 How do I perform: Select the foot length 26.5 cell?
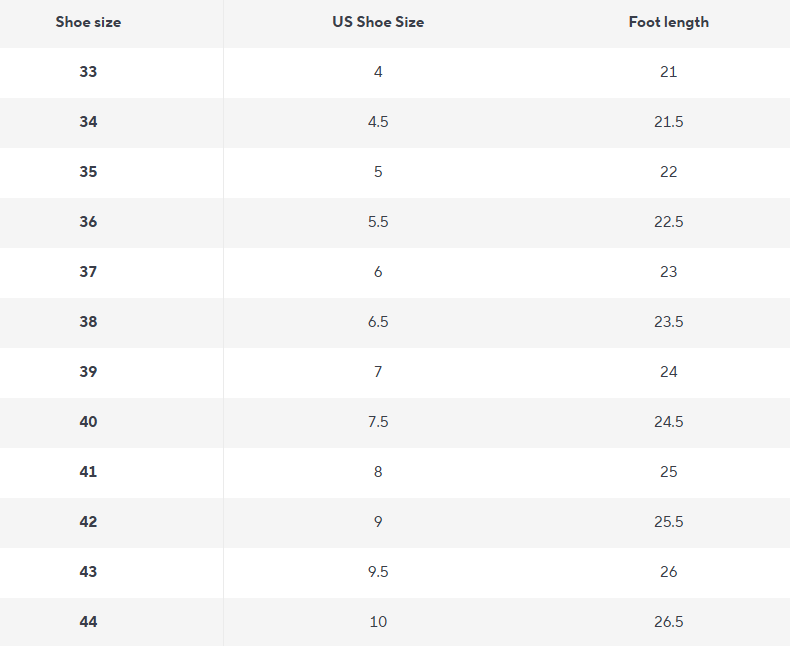pos(668,622)
